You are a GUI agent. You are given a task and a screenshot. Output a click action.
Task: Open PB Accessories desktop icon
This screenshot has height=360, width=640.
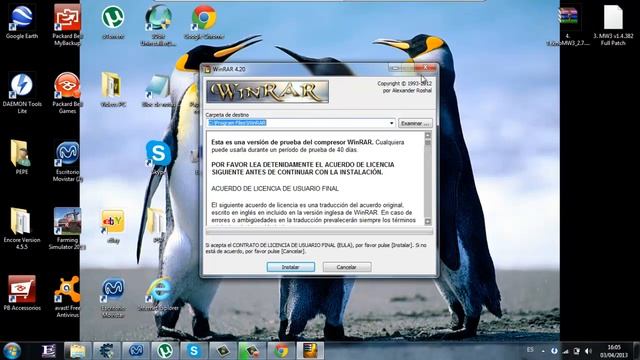[x=22, y=293]
